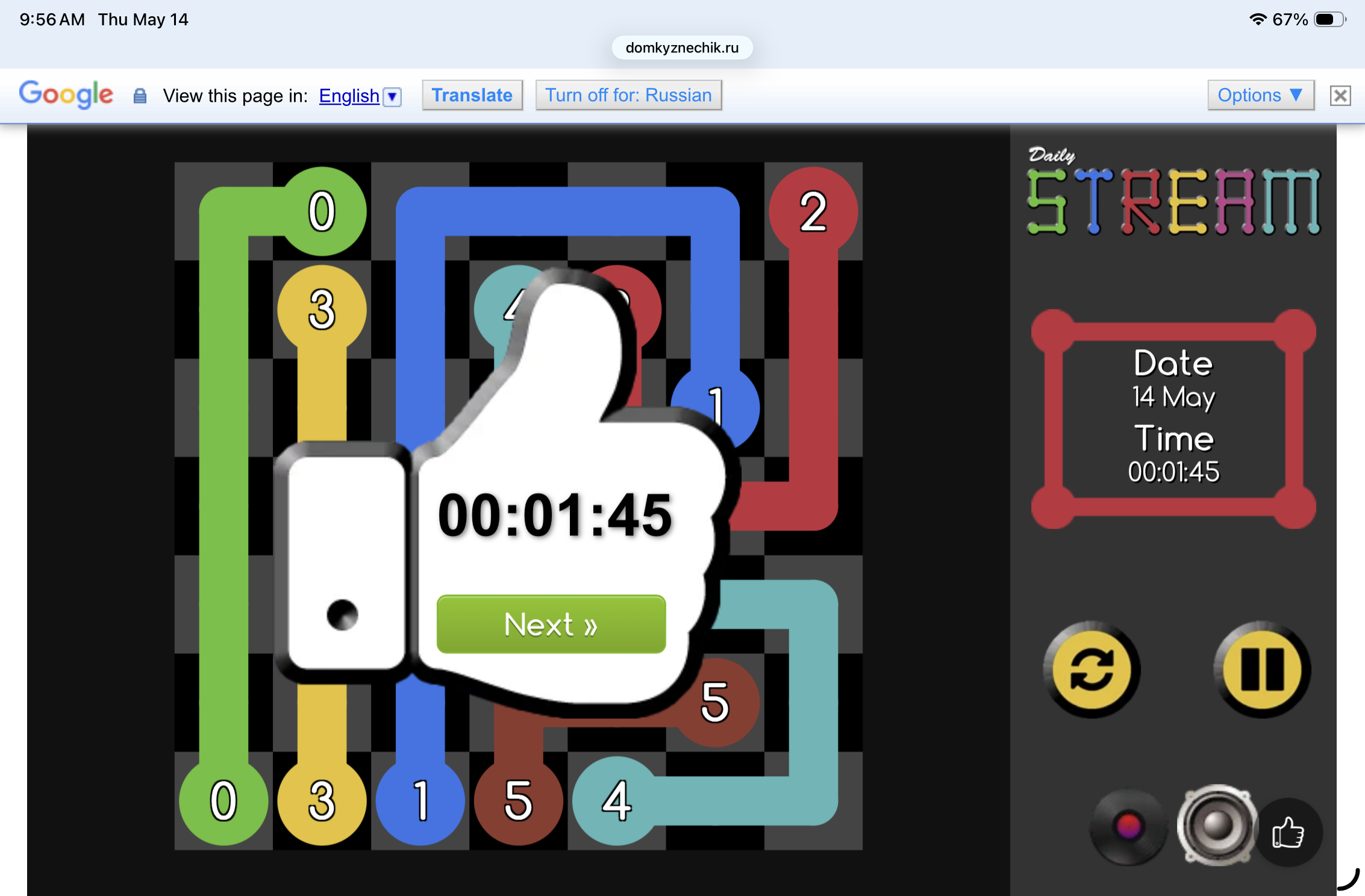Click the lock icon beside Google logo

pyautogui.click(x=140, y=96)
